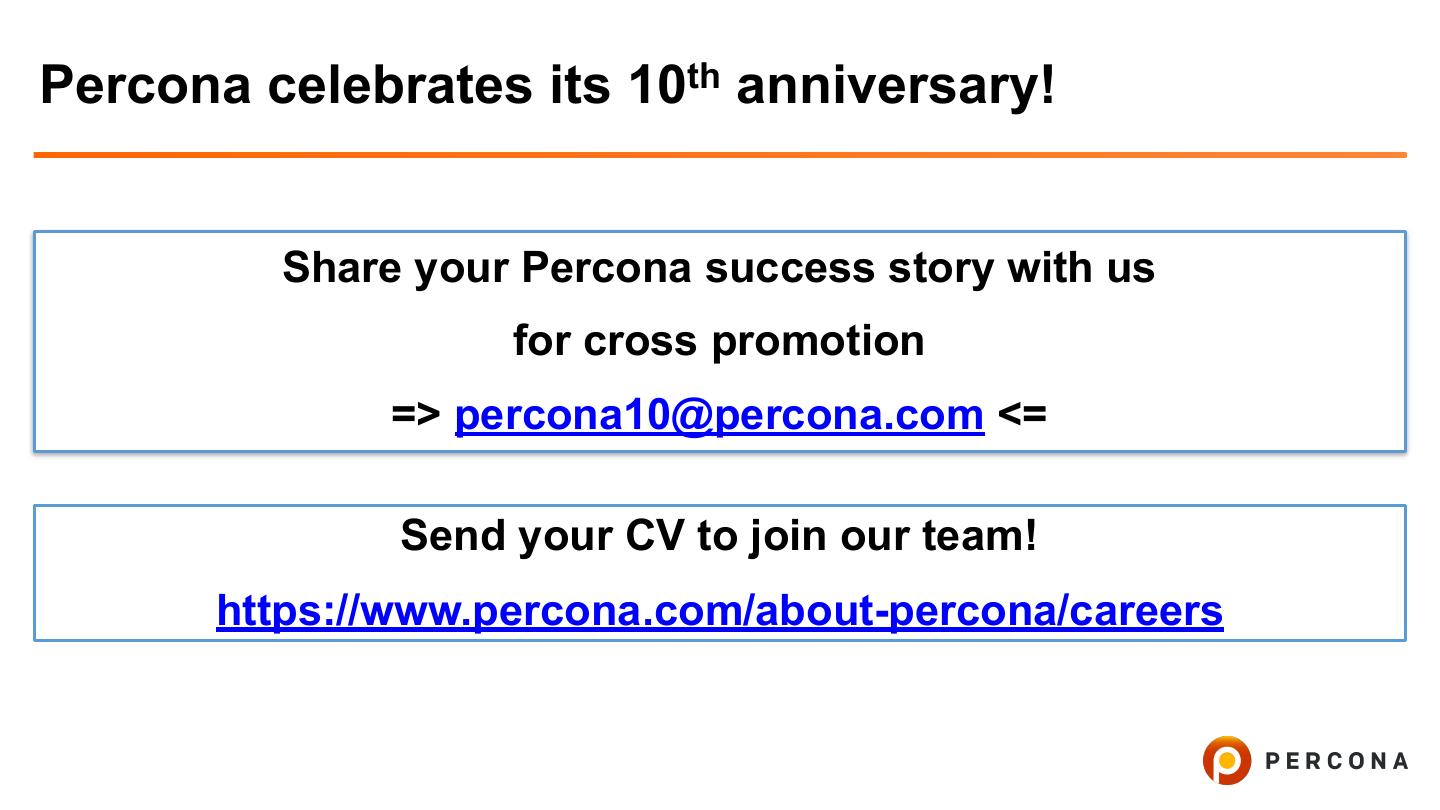Click the superscript "th" in the title

coord(704,74)
